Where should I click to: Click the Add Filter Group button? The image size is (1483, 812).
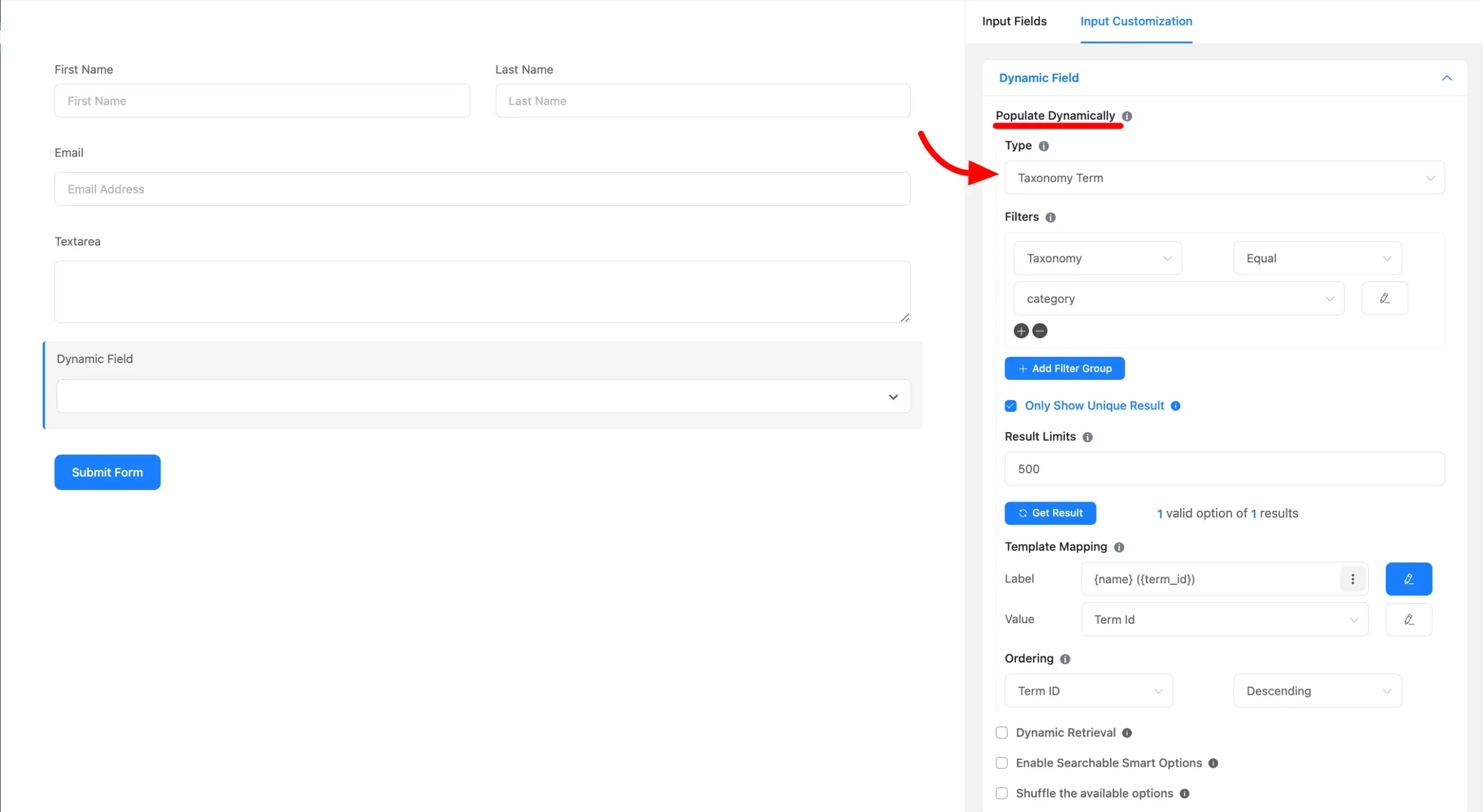click(1064, 368)
